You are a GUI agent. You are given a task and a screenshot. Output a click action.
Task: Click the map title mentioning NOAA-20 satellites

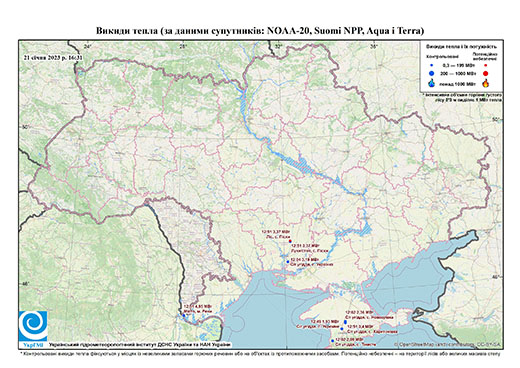click(260, 31)
